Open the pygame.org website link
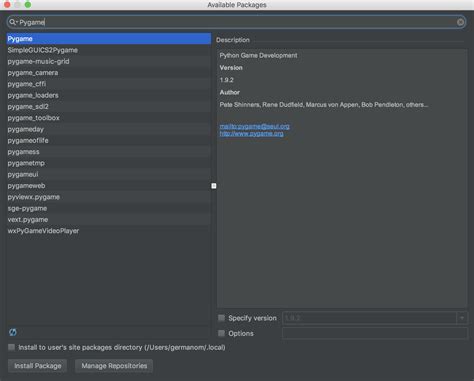 [251, 133]
